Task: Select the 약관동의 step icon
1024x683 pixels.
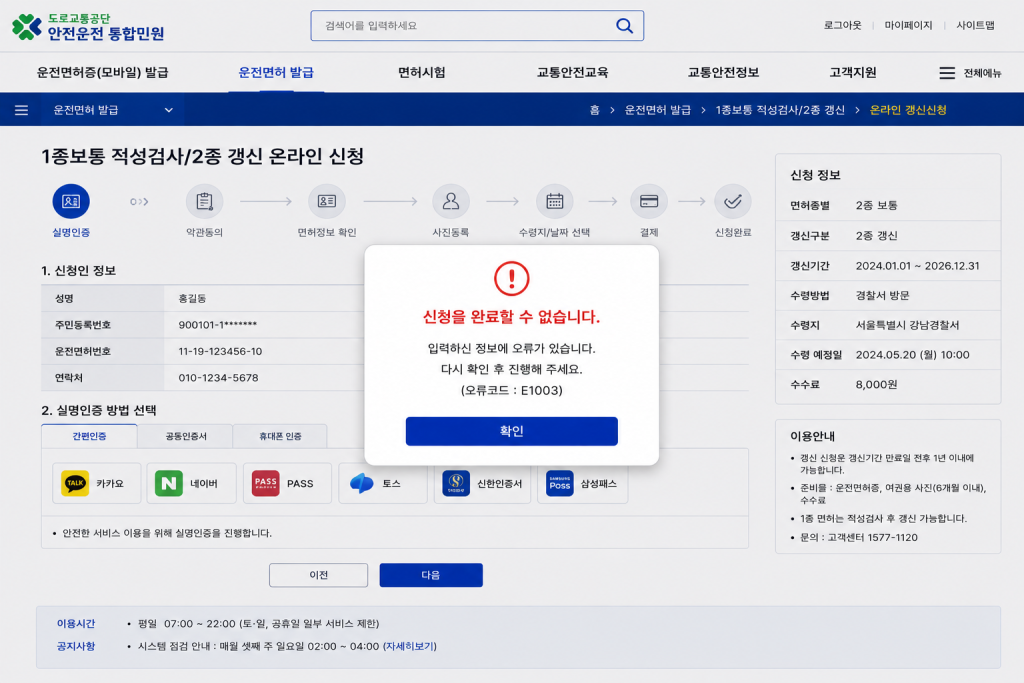Action: click(x=204, y=201)
